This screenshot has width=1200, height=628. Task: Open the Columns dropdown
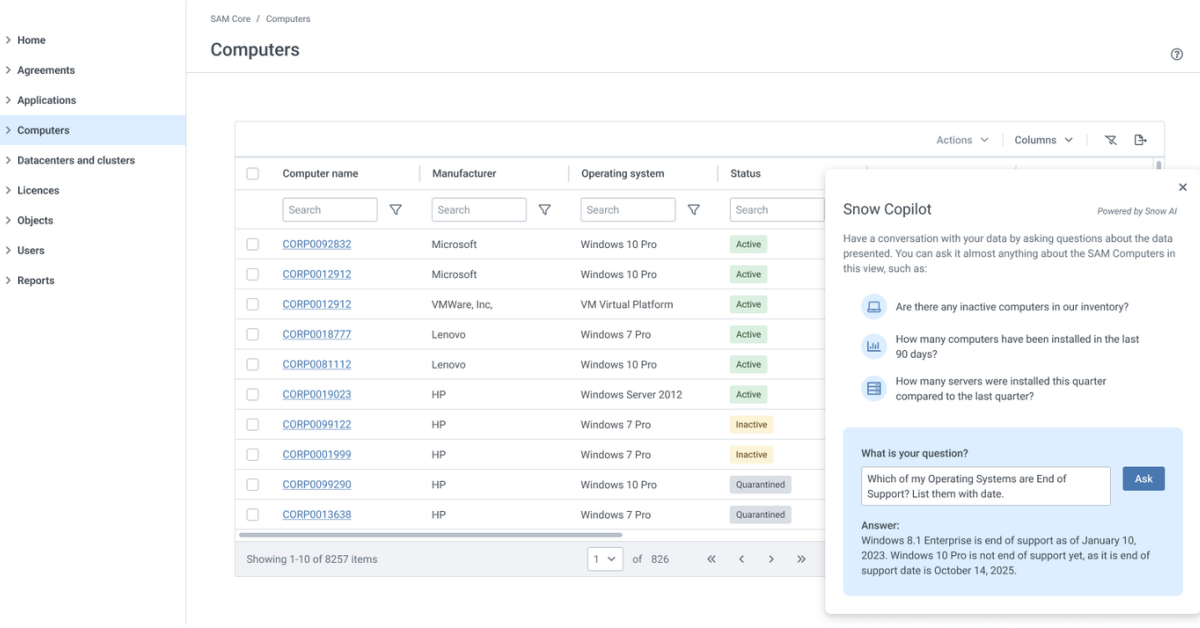pos(1043,140)
